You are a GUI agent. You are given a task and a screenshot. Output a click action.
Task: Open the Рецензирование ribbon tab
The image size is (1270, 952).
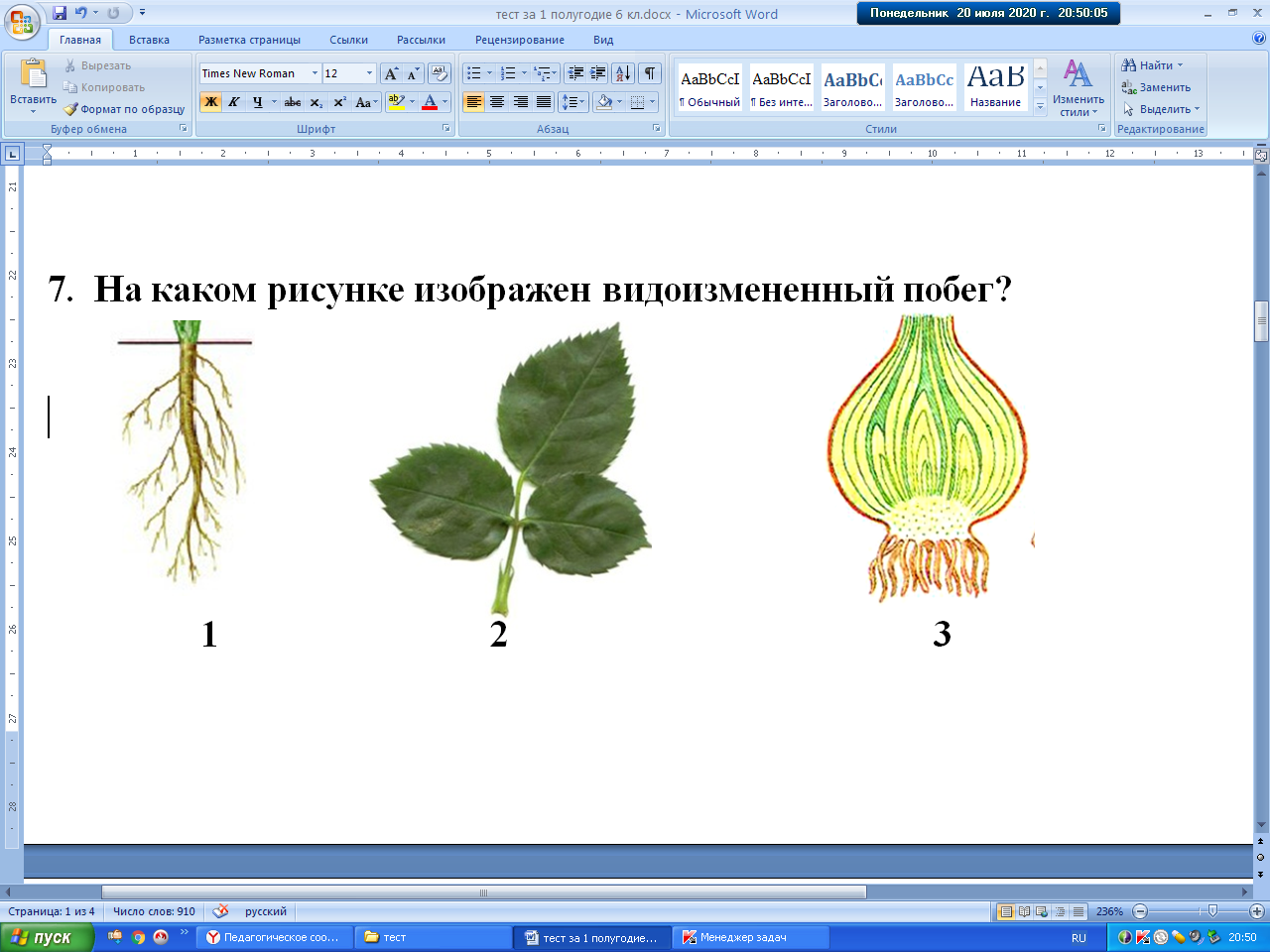519,40
